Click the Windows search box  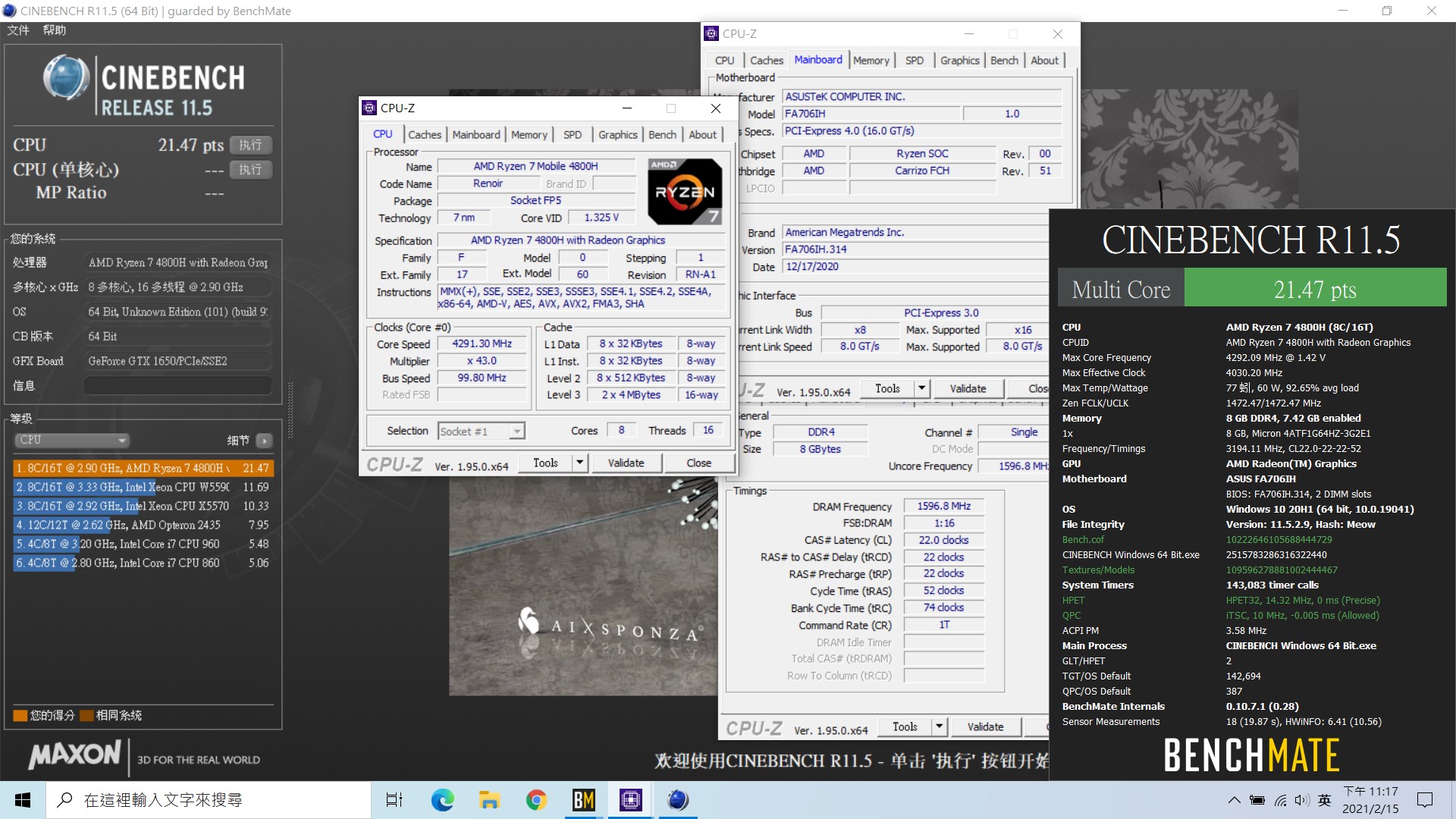point(209,800)
